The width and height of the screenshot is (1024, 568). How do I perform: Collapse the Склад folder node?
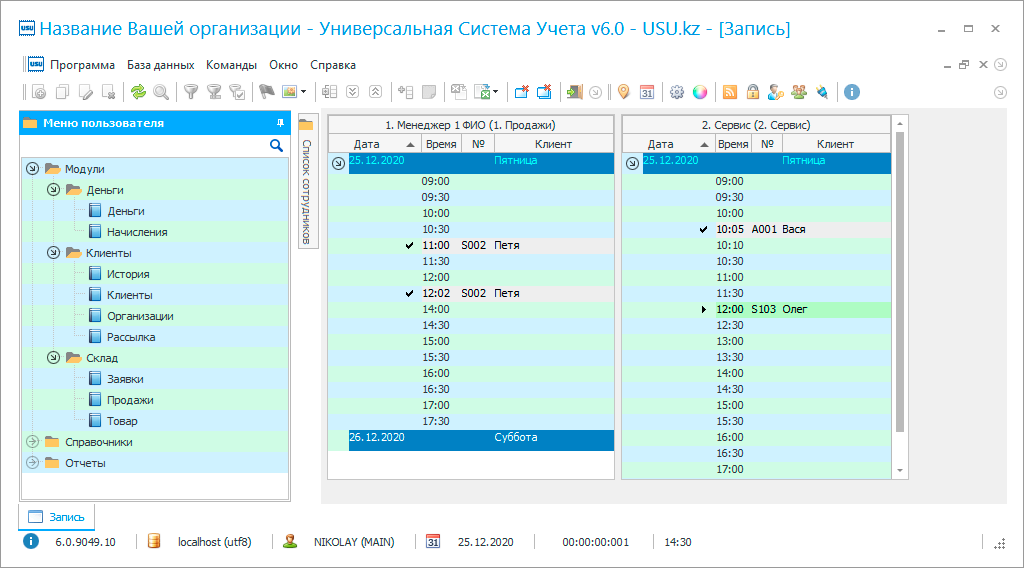(54, 358)
